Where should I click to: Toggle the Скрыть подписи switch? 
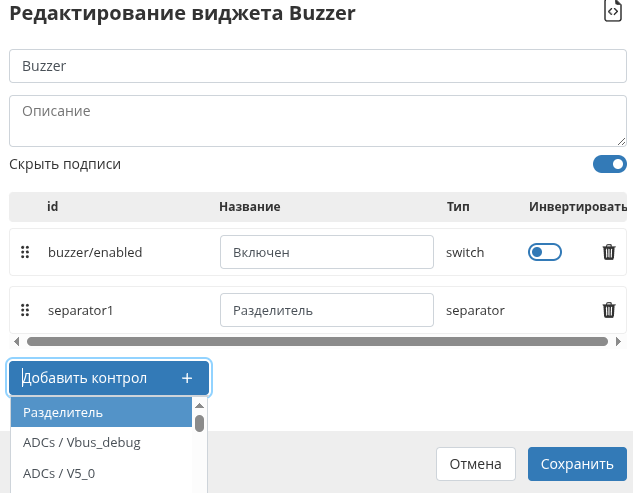pos(609,164)
